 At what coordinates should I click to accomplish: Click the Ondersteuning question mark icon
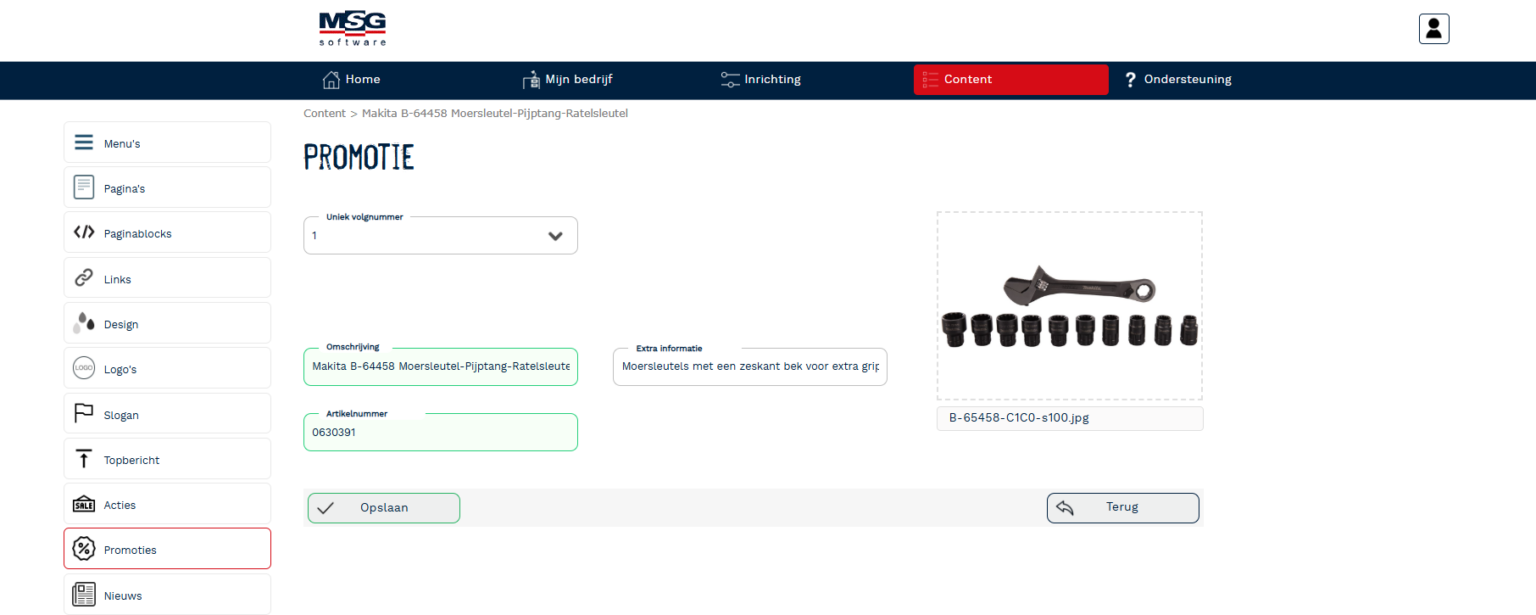[1131, 80]
